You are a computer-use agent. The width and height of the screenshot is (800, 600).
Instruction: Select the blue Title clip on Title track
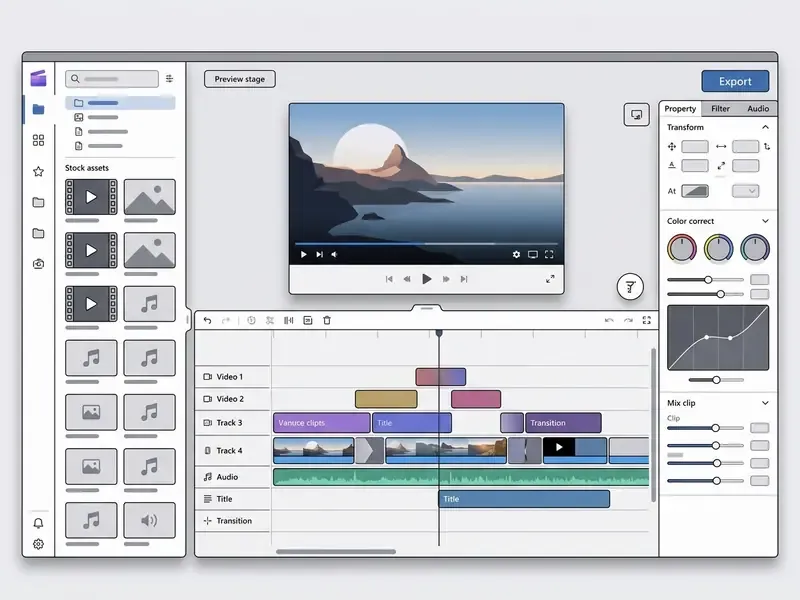point(524,499)
